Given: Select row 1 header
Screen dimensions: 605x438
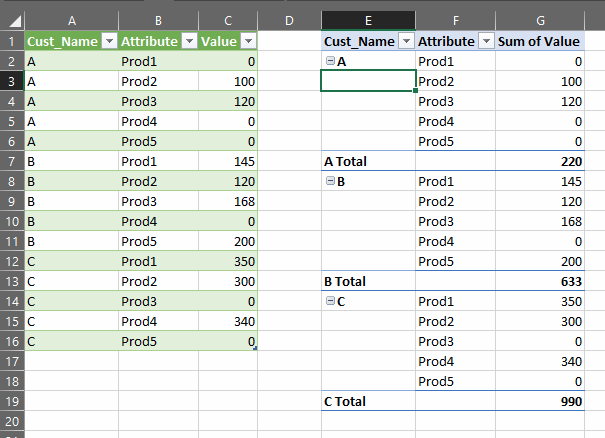Looking at the screenshot, I should [x=12, y=41].
